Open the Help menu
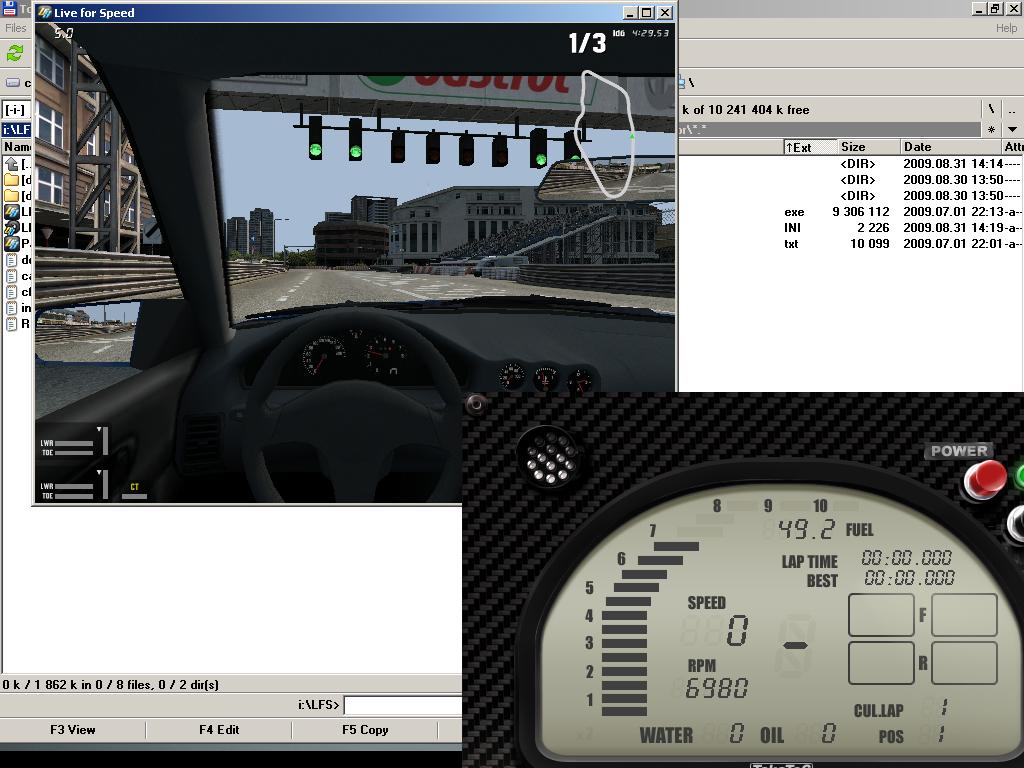1024x768 pixels. click(x=1006, y=28)
